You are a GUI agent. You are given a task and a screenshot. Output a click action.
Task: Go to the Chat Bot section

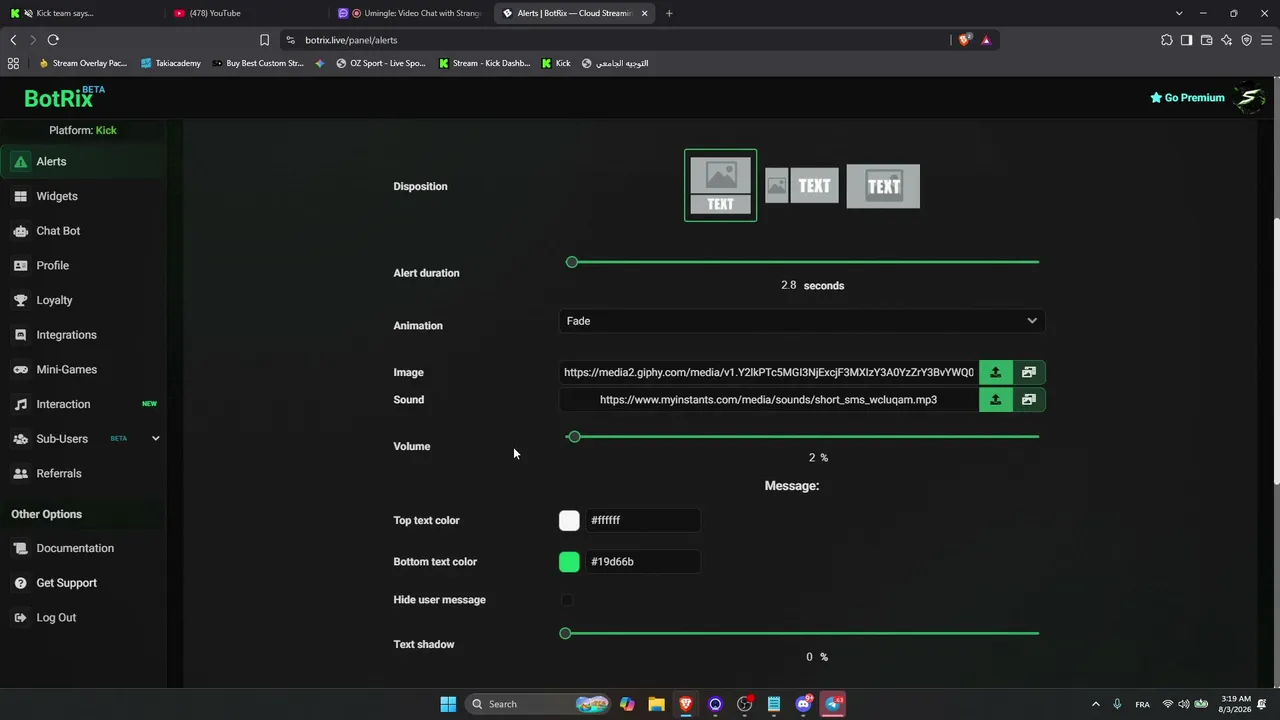click(x=83, y=231)
